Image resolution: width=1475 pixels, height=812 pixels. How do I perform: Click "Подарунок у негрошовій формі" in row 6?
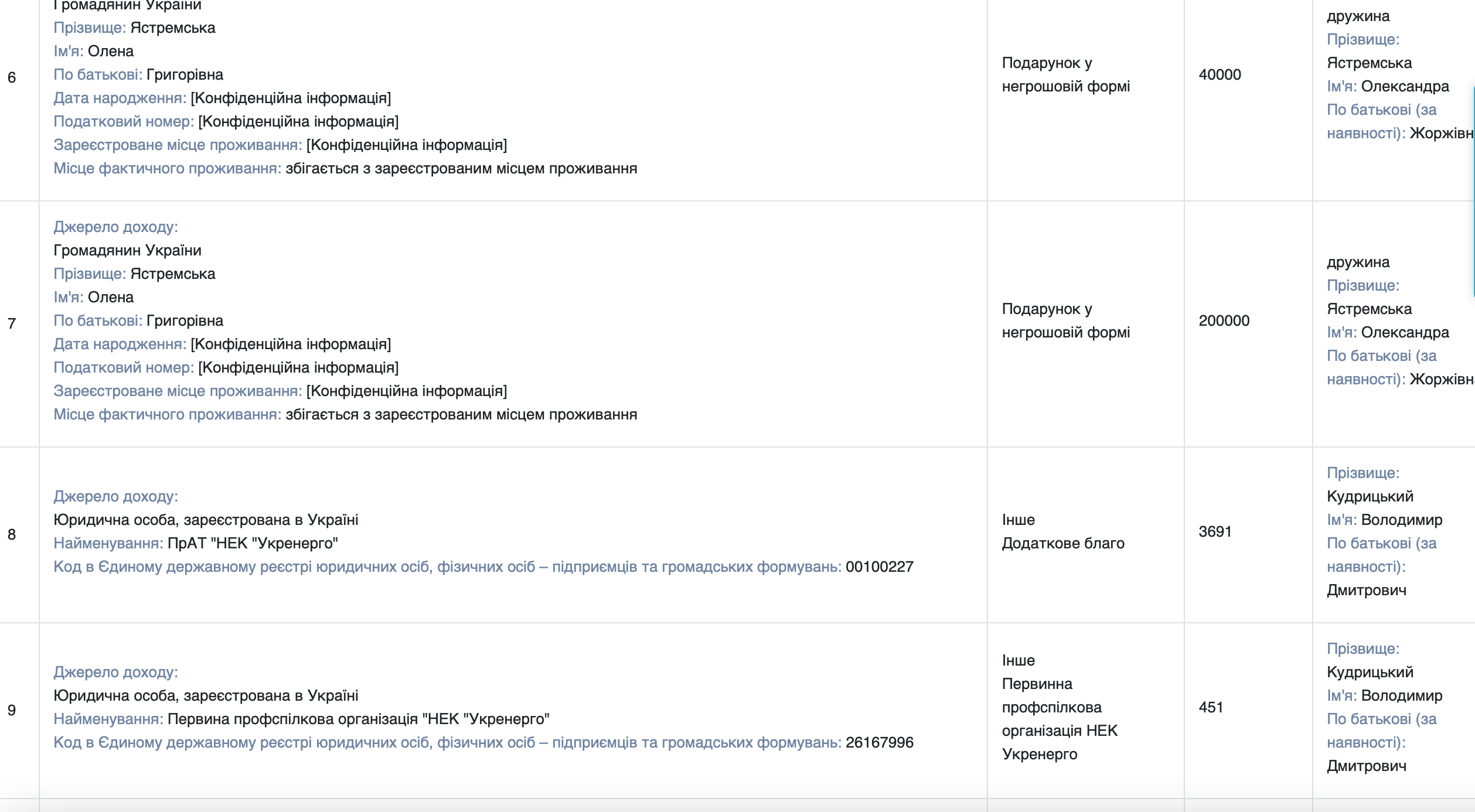pos(1065,74)
